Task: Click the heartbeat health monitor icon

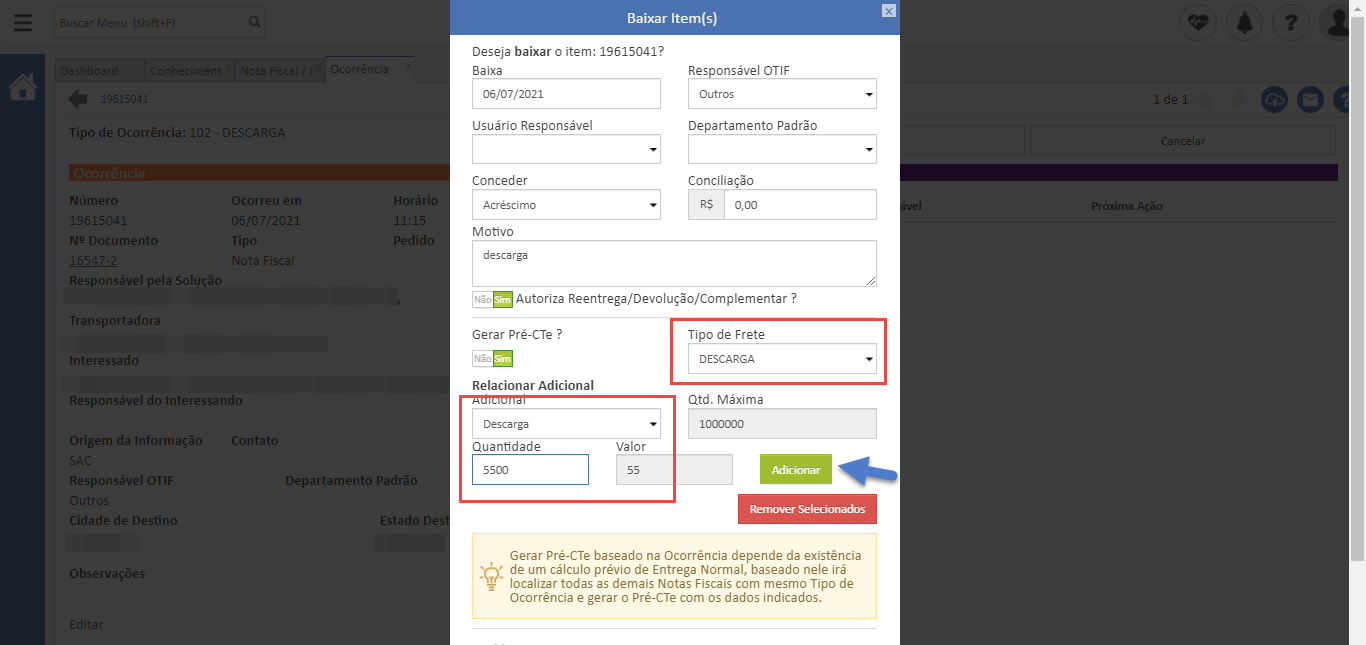Action: tap(1197, 22)
